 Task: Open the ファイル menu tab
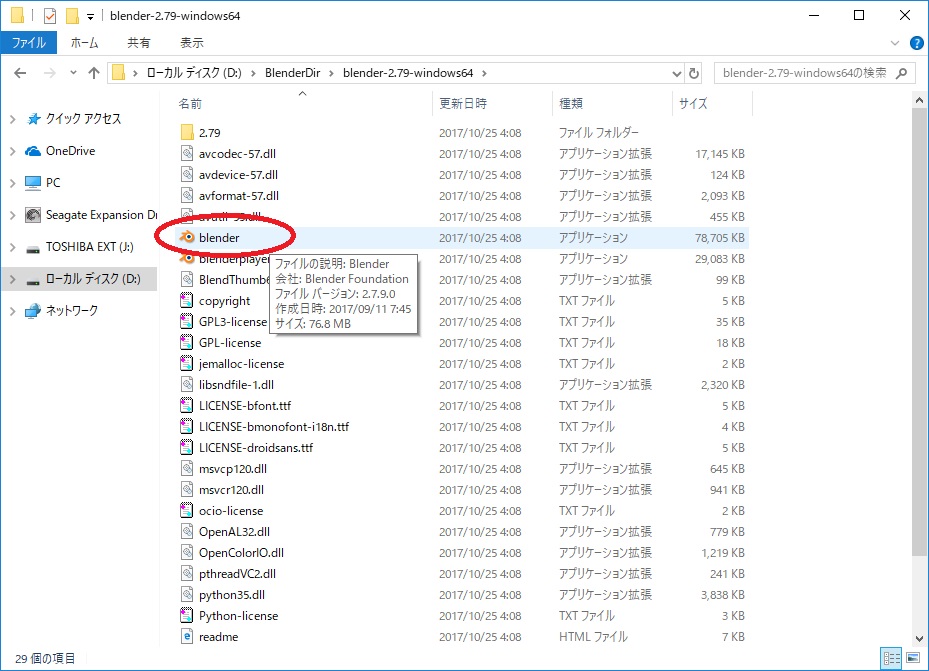pyautogui.click(x=28, y=43)
